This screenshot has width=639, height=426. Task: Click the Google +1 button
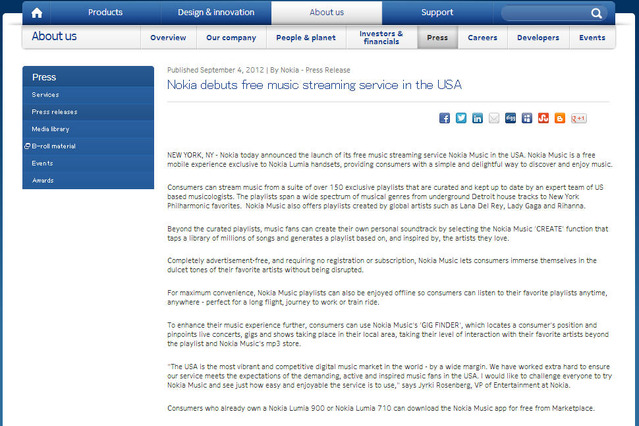(x=579, y=118)
